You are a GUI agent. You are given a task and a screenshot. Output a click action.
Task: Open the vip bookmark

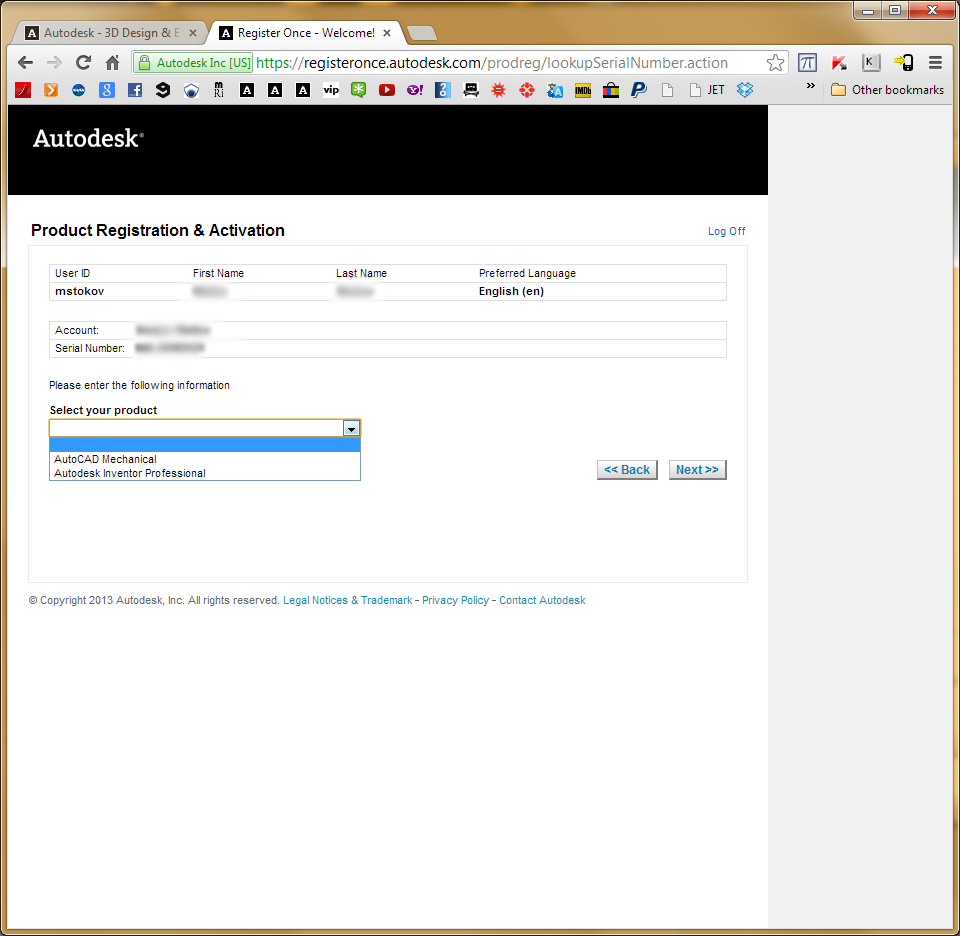pos(331,91)
